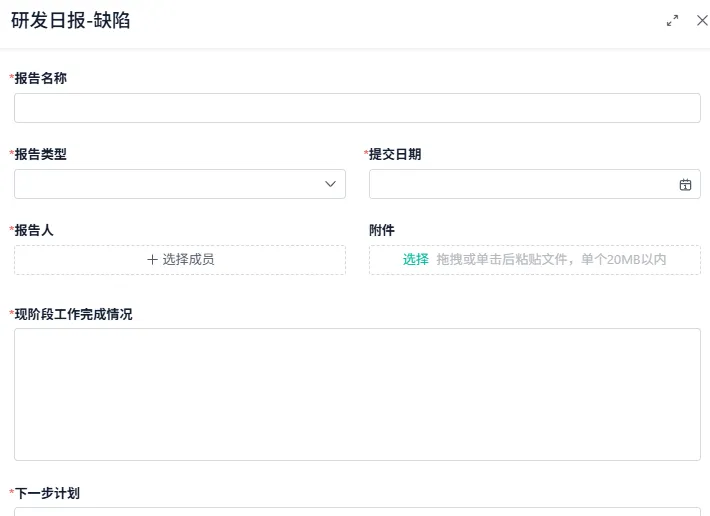Click the 提交日期 date field
This screenshot has width=710, height=516.
(x=520, y=184)
